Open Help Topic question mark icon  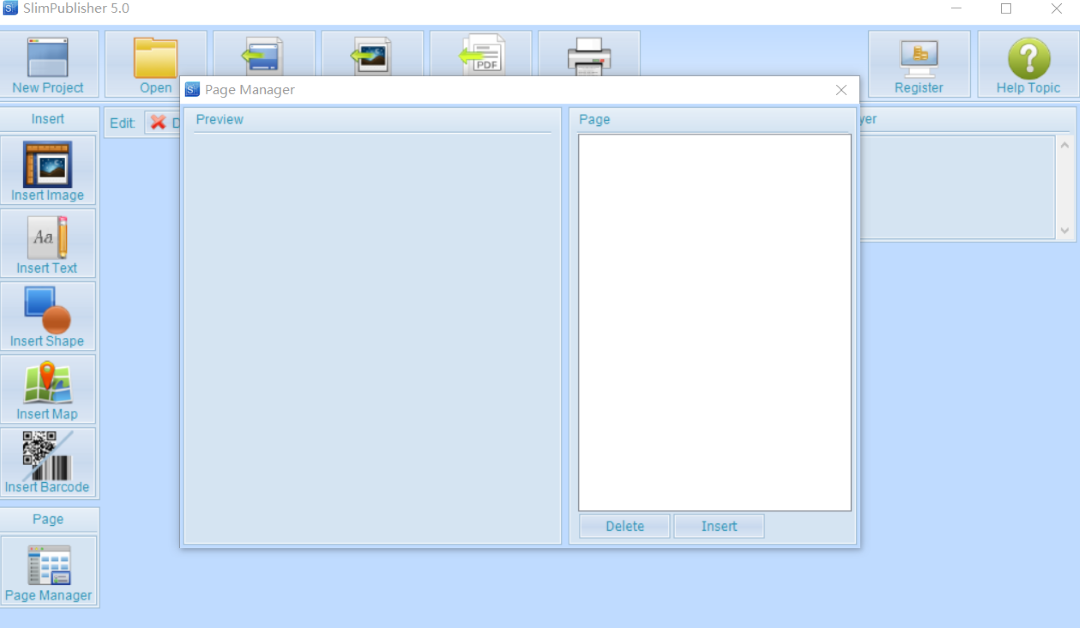(x=1028, y=64)
